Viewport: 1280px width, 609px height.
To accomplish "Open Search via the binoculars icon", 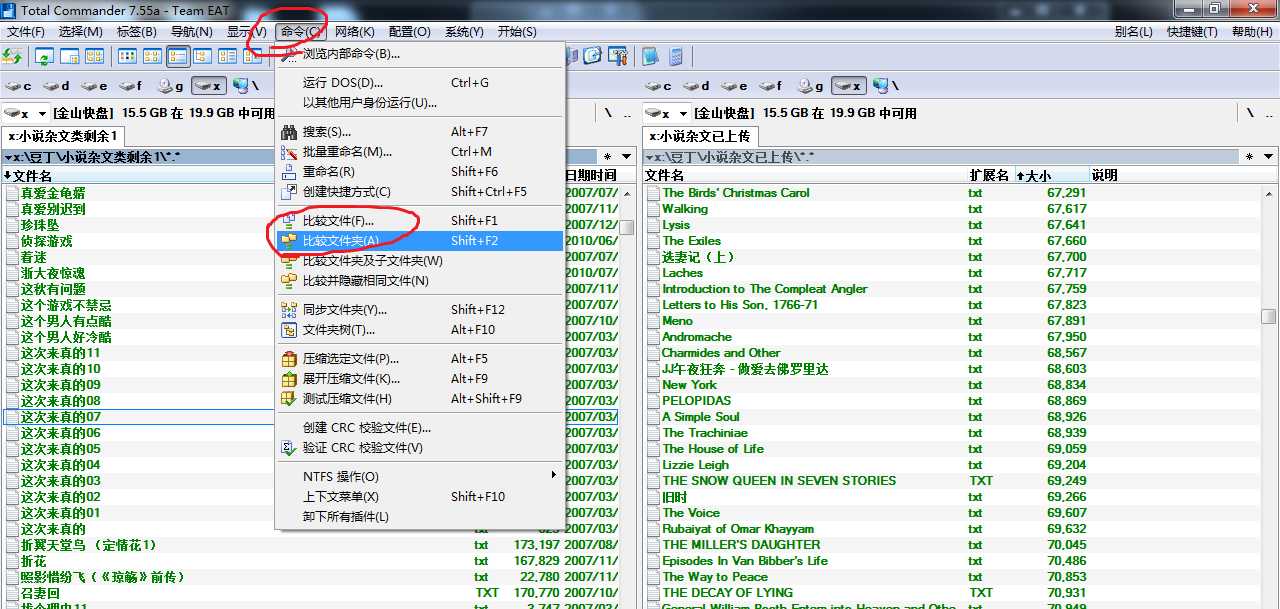I will (289, 132).
